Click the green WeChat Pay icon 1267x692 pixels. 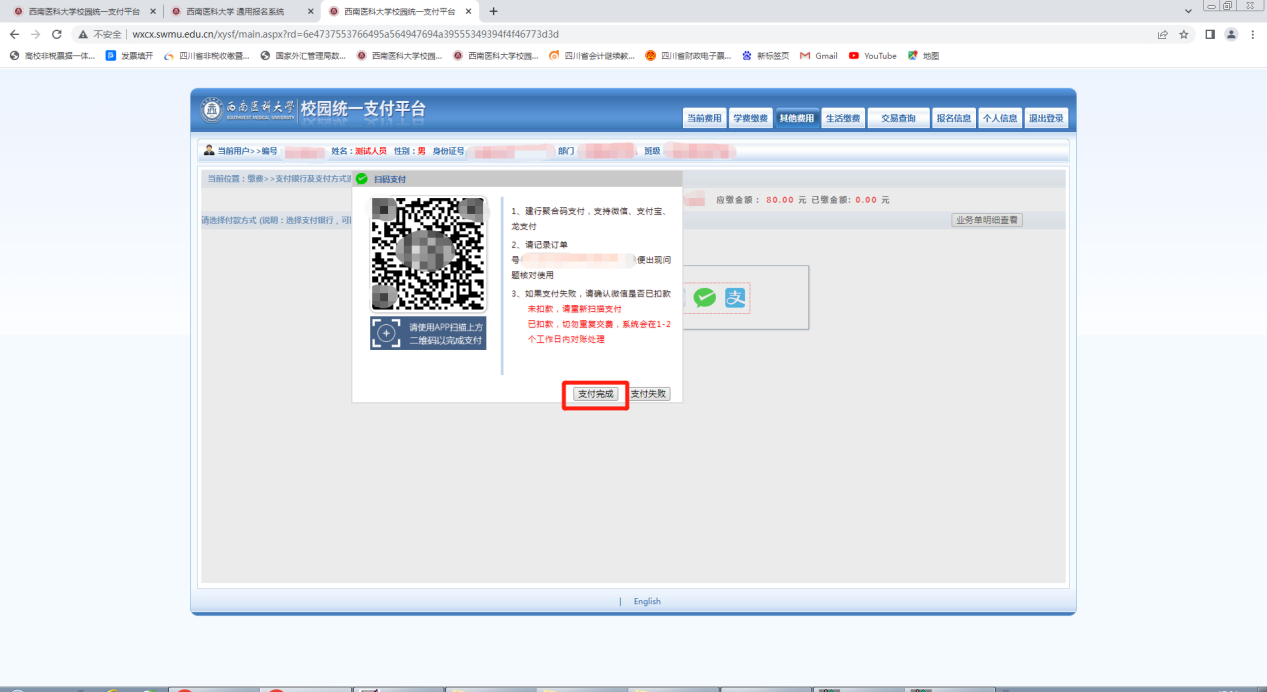tap(706, 297)
